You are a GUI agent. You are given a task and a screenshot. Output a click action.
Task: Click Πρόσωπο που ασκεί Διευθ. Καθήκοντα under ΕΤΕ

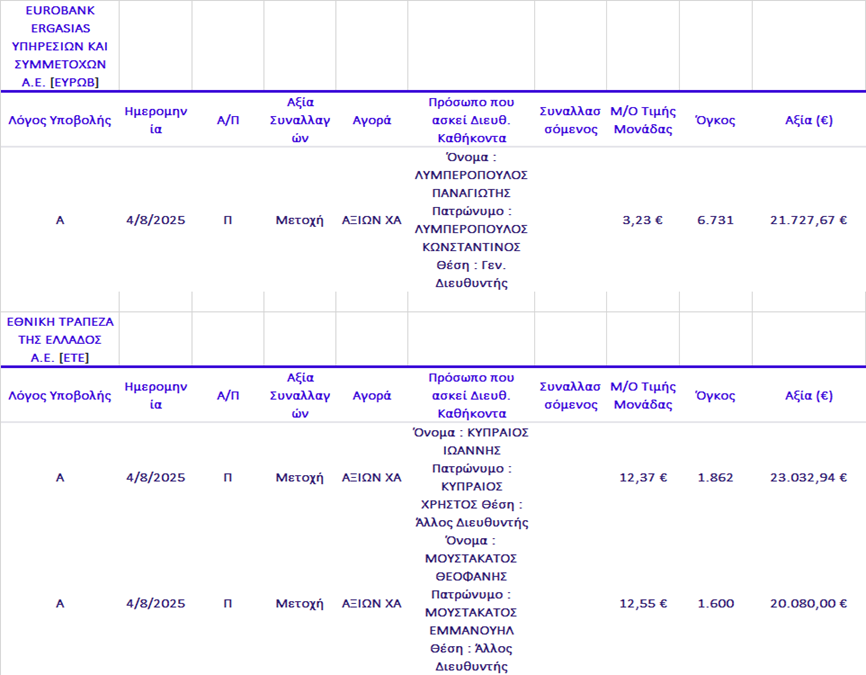(471, 395)
